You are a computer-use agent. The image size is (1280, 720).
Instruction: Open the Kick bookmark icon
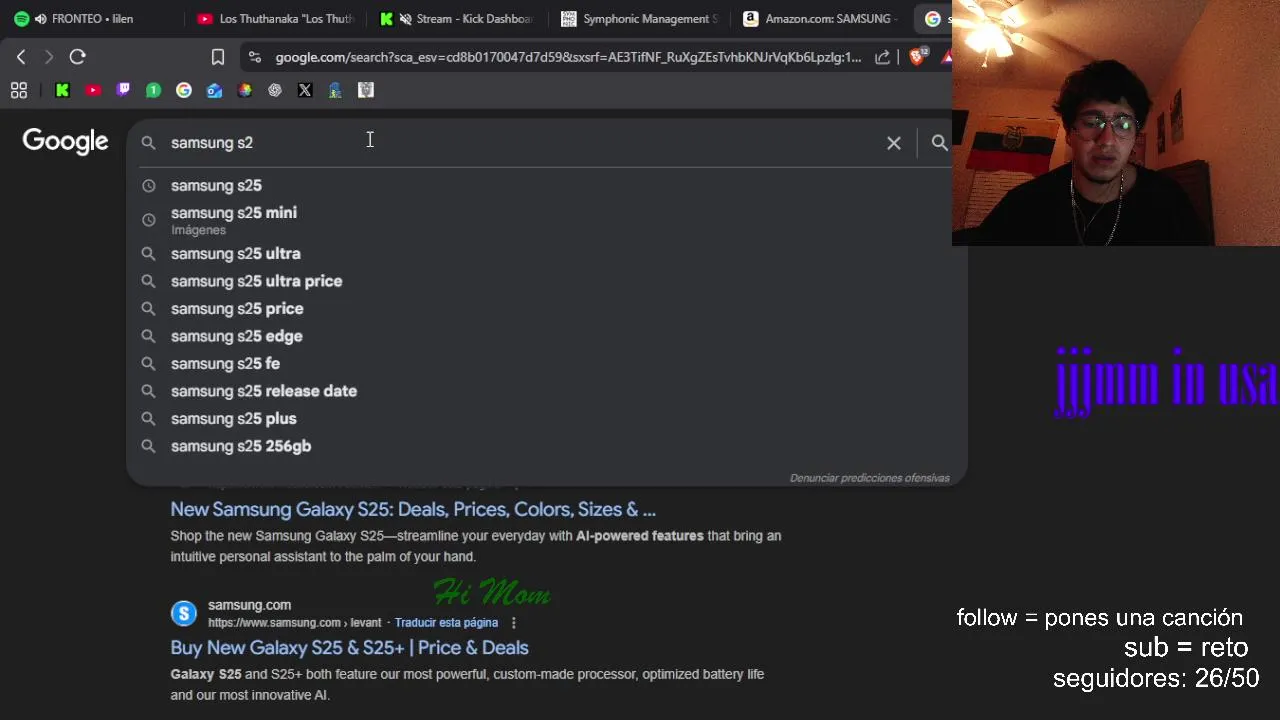coord(62,90)
